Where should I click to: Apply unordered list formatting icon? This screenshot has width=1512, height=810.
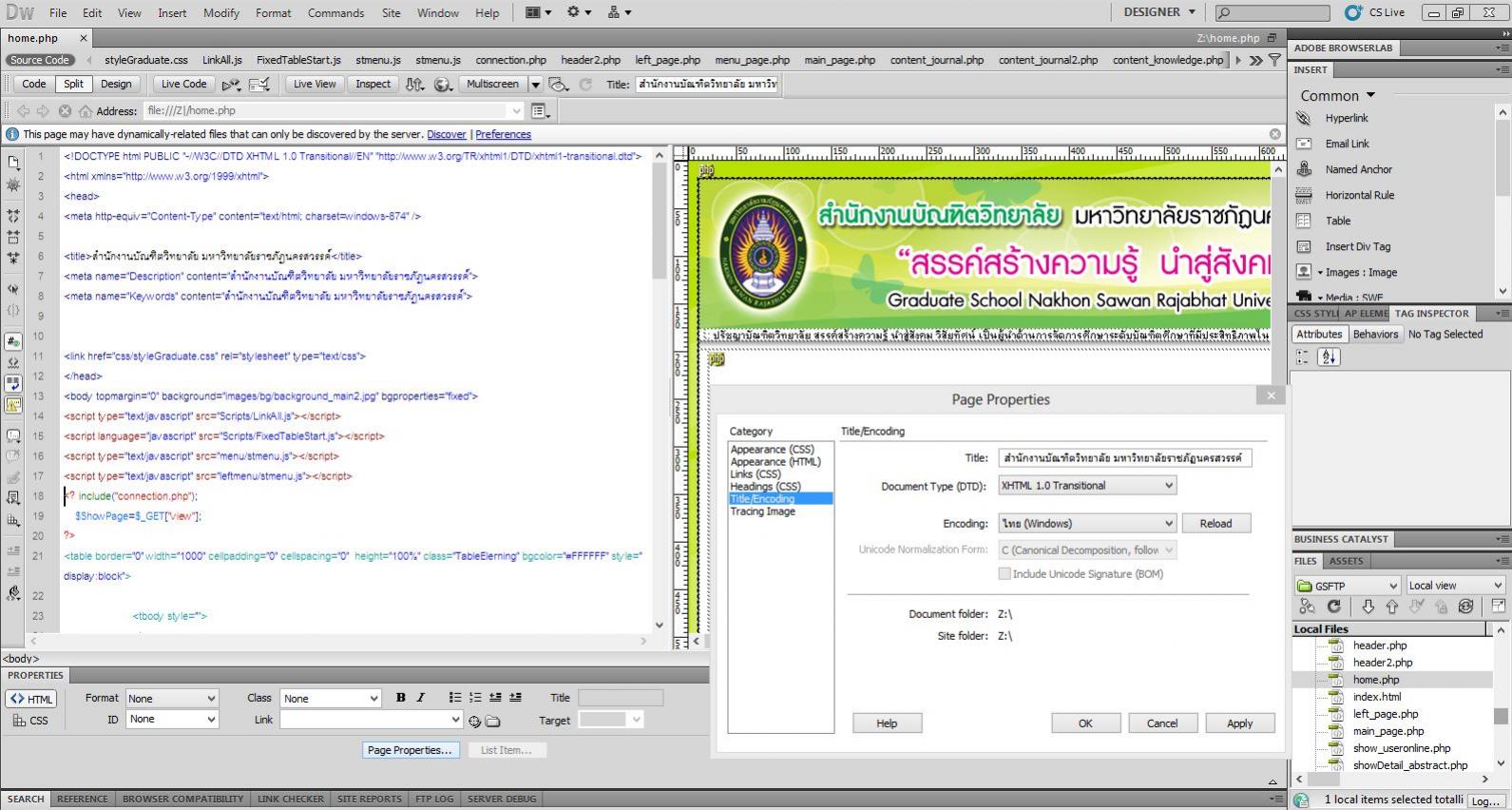click(x=455, y=698)
